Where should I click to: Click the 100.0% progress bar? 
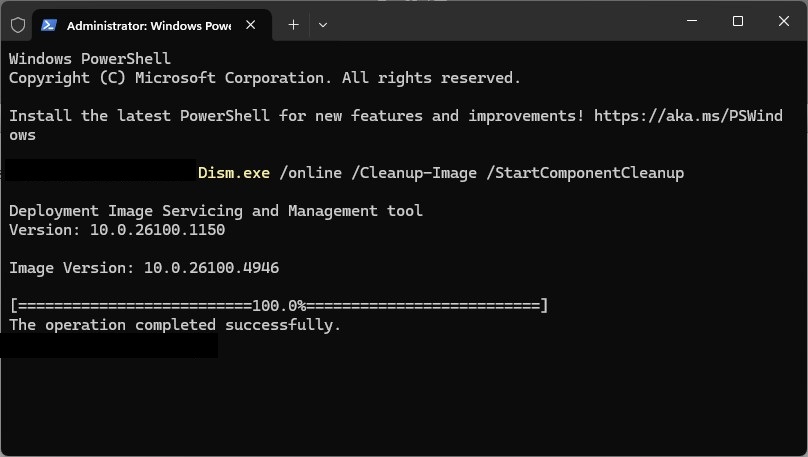[279, 306]
